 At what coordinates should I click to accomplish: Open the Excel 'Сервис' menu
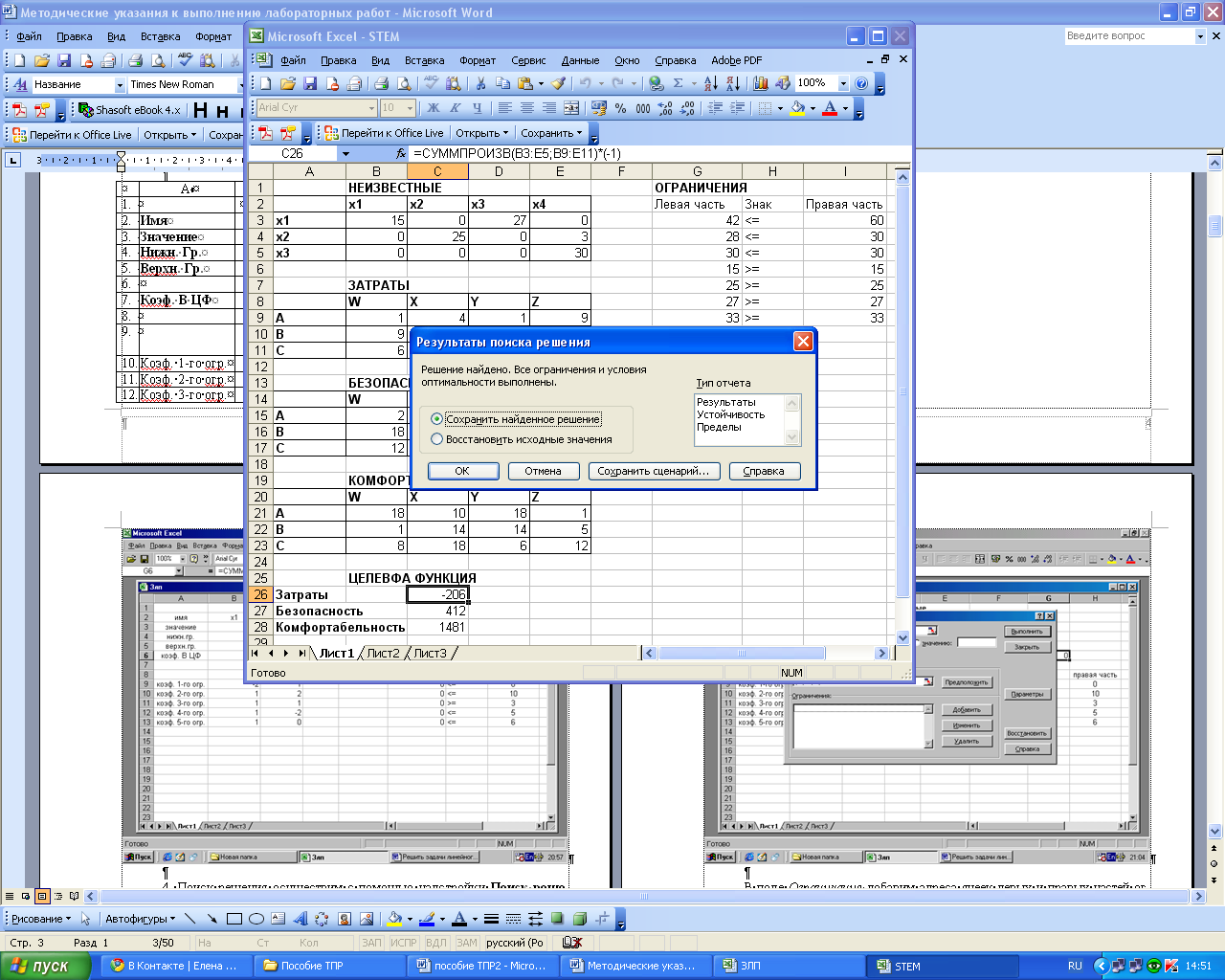pyautogui.click(x=528, y=60)
